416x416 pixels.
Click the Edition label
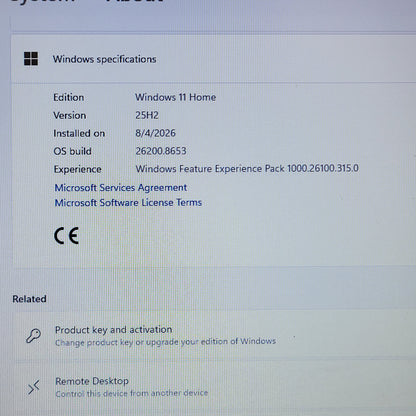pos(69,97)
